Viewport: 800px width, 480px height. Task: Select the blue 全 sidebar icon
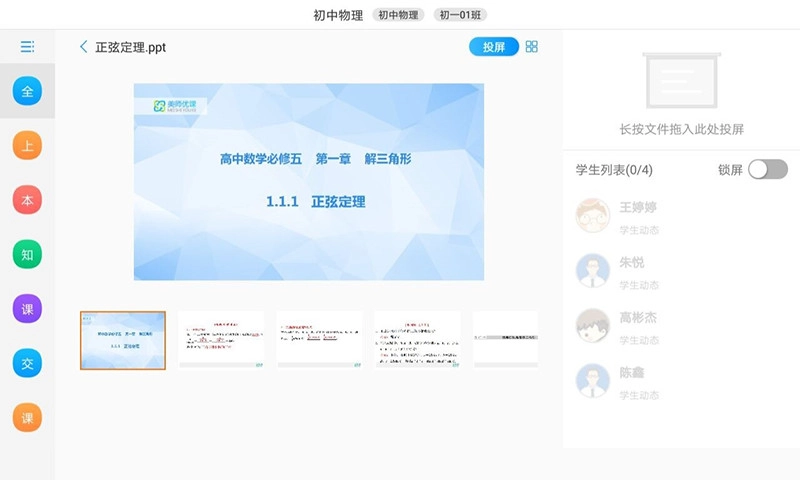(x=27, y=92)
